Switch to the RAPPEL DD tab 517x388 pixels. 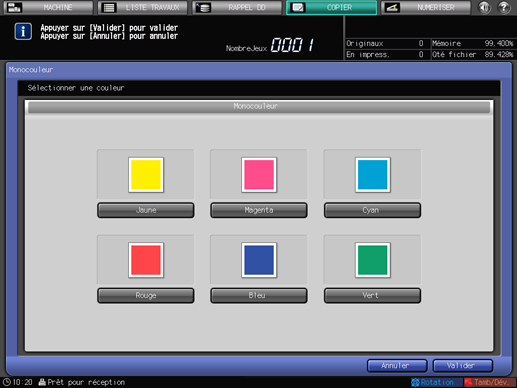[x=237, y=7]
